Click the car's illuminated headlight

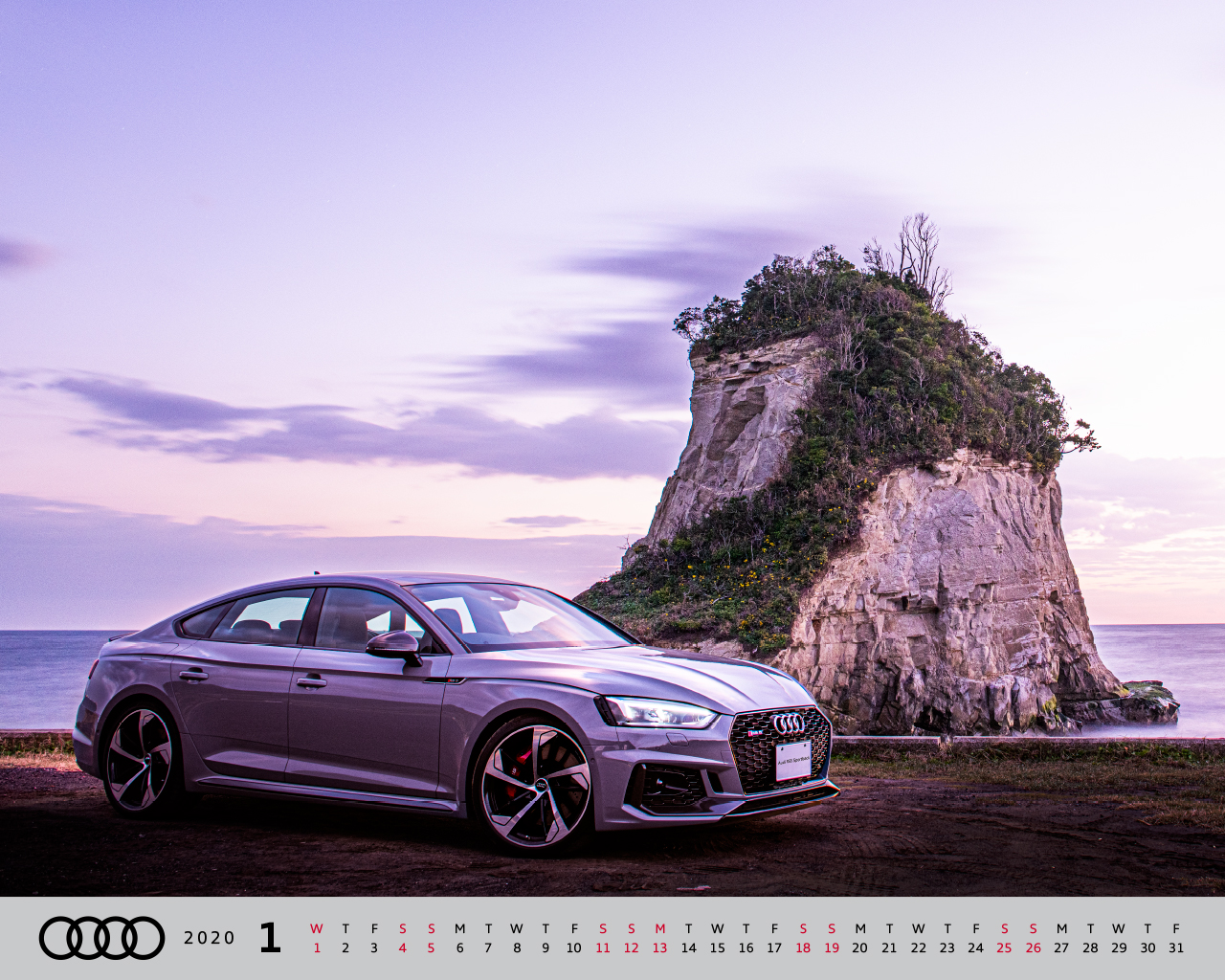(658, 713)
